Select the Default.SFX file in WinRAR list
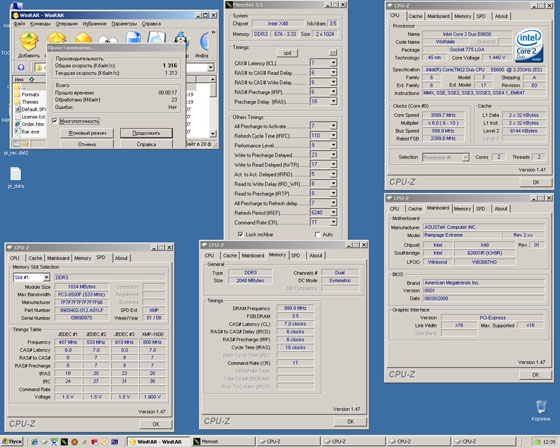The image size is (560, 448). click(34, 109)
